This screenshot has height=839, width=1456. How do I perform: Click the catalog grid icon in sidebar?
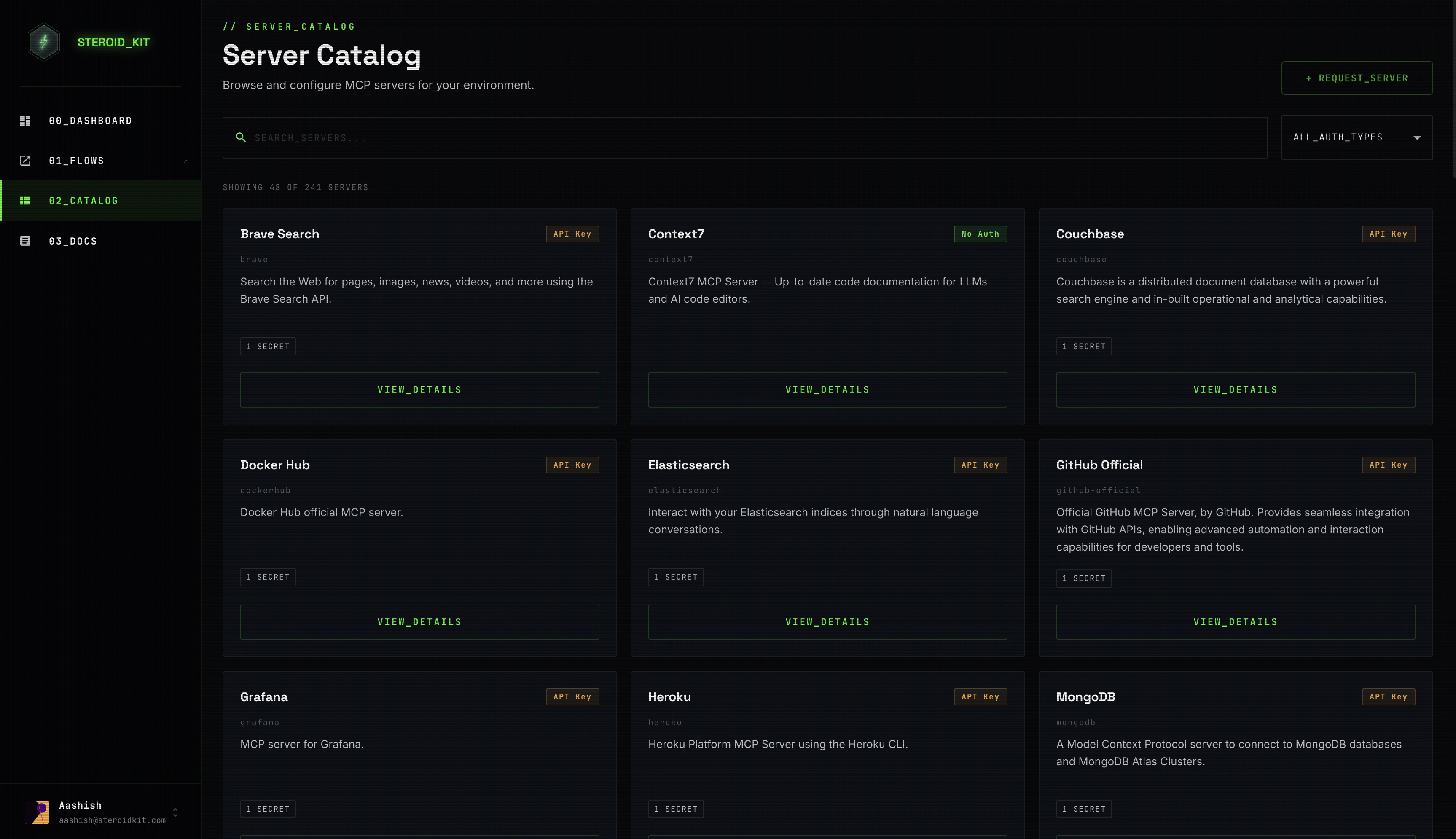(25, 201)
